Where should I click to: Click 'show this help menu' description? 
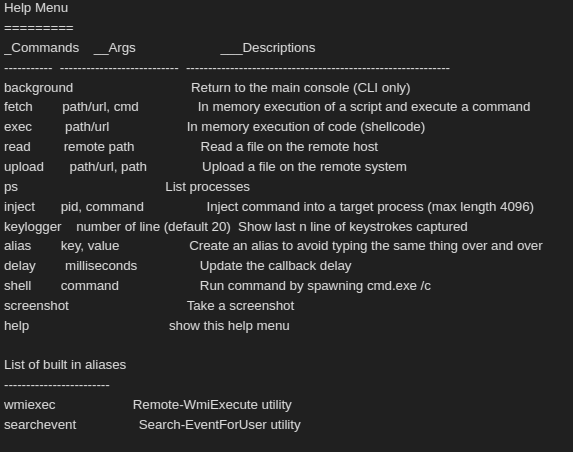(229, 326)
